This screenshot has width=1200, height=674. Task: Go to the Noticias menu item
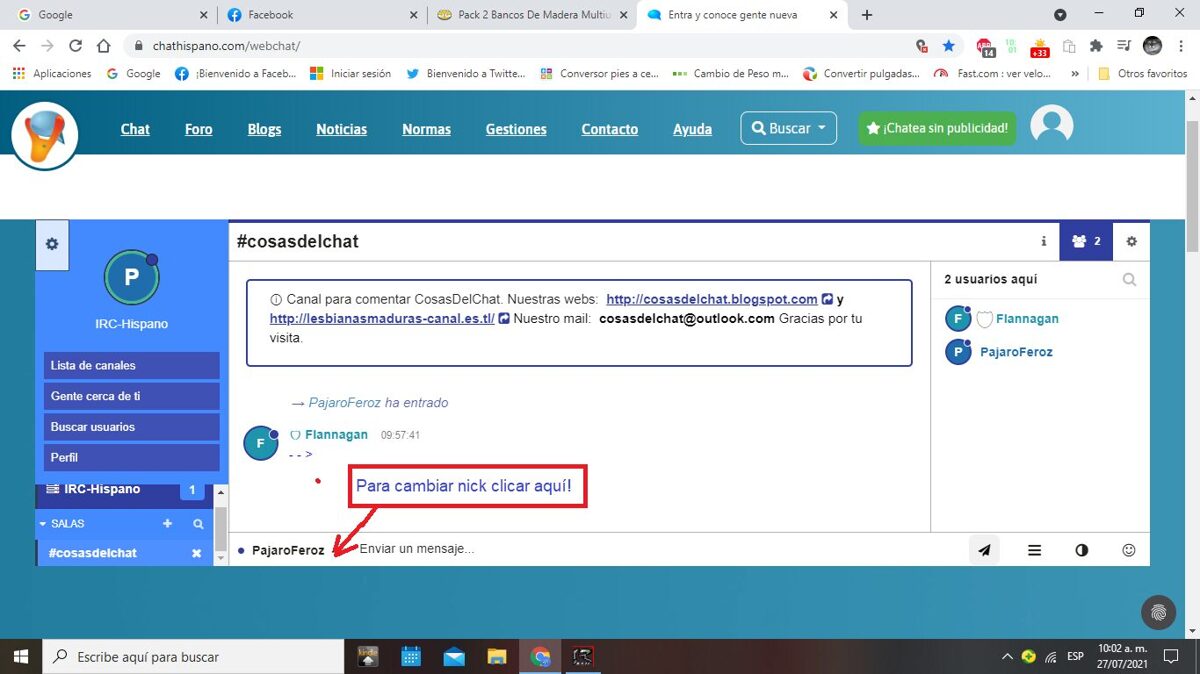(341, 129)
